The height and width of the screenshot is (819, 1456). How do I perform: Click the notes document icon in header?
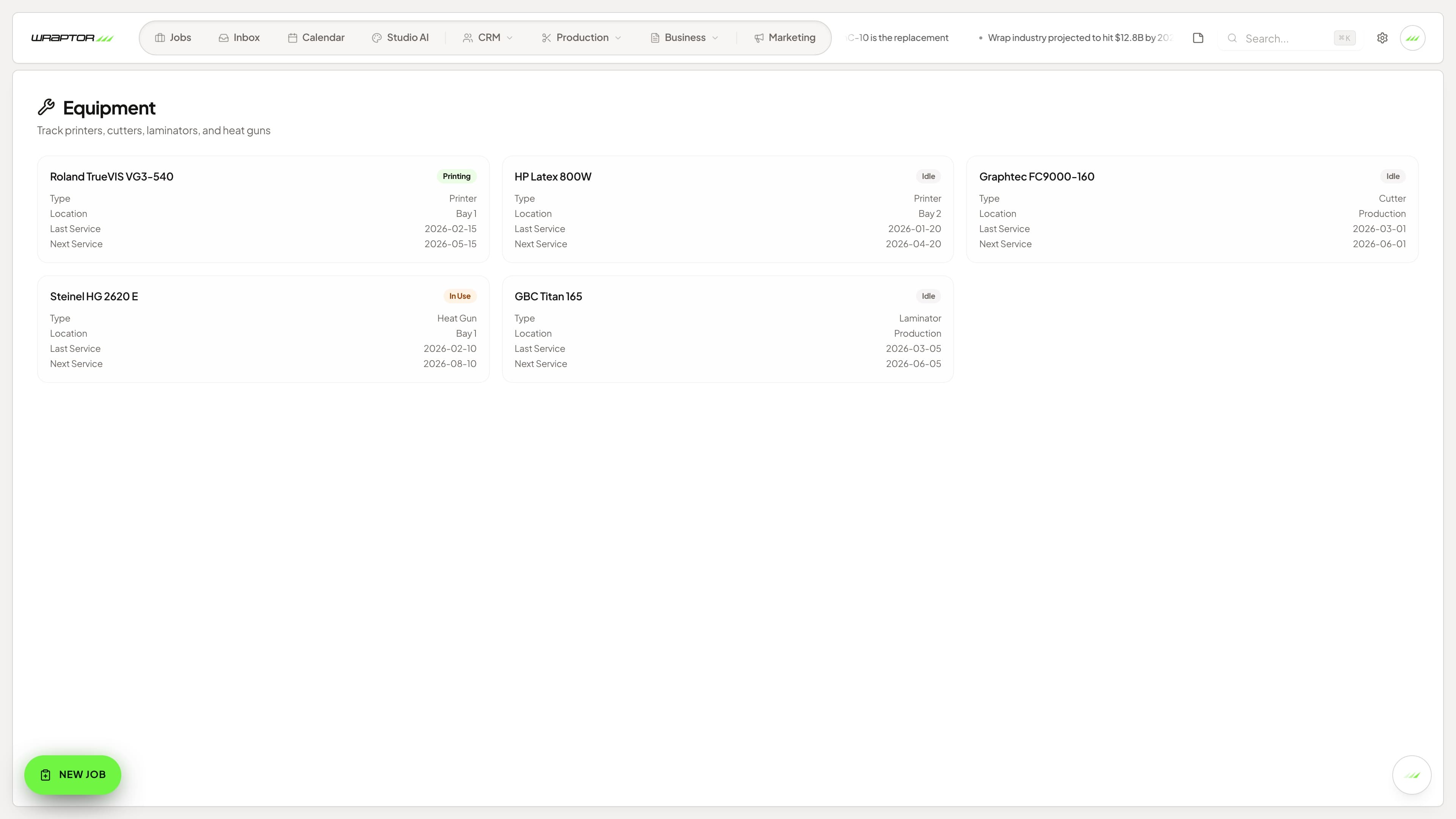pos(1198,38)
